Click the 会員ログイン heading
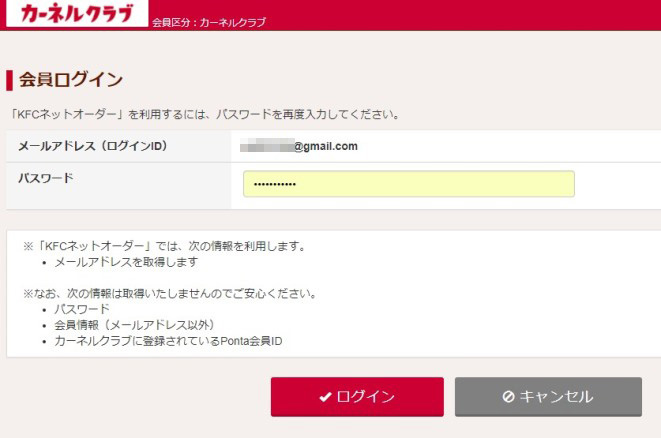661x438 pixels. coord(70,80)
